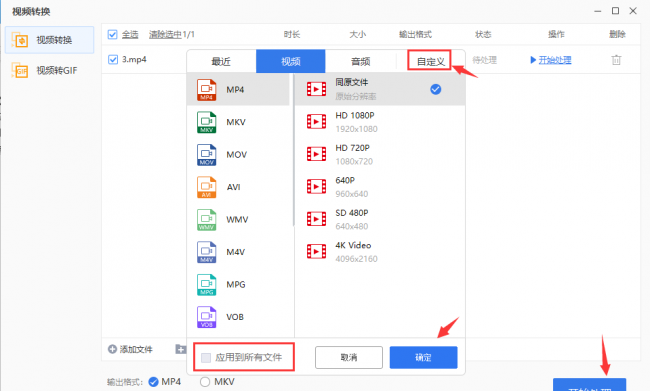The width and height of the screenshot is (650, 391).
Task: Select the MP4 output format radio
Action: [x=153, y=382]
